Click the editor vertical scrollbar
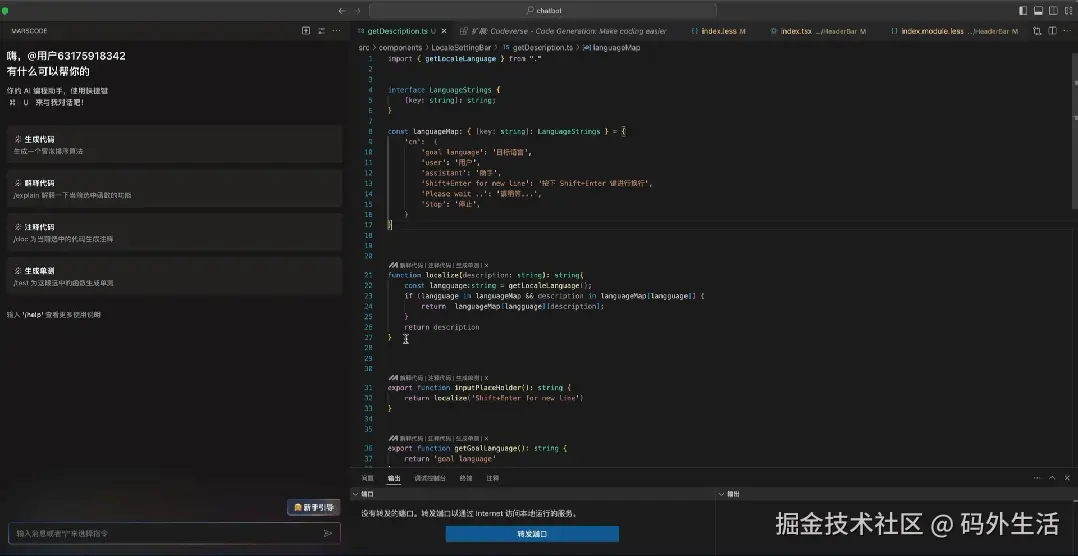Screen dimensions: 1078x556 coord(1074,131)
